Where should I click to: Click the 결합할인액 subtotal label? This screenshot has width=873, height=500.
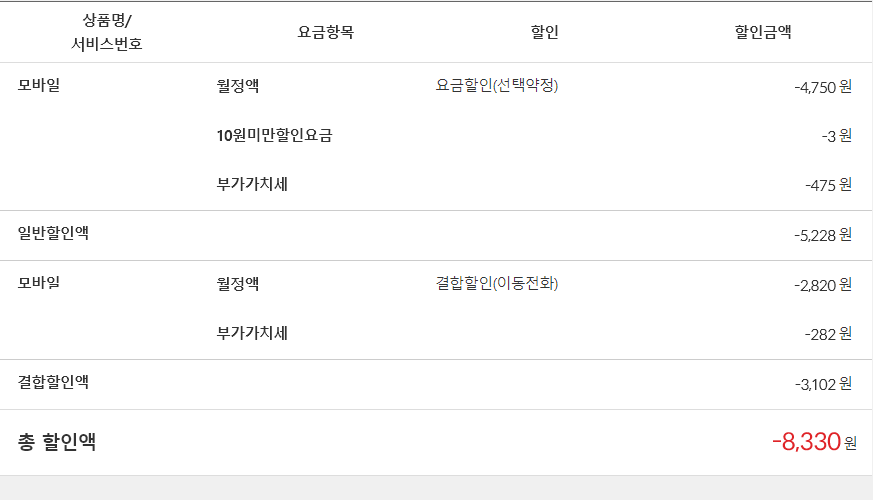[x=53, y=382]
